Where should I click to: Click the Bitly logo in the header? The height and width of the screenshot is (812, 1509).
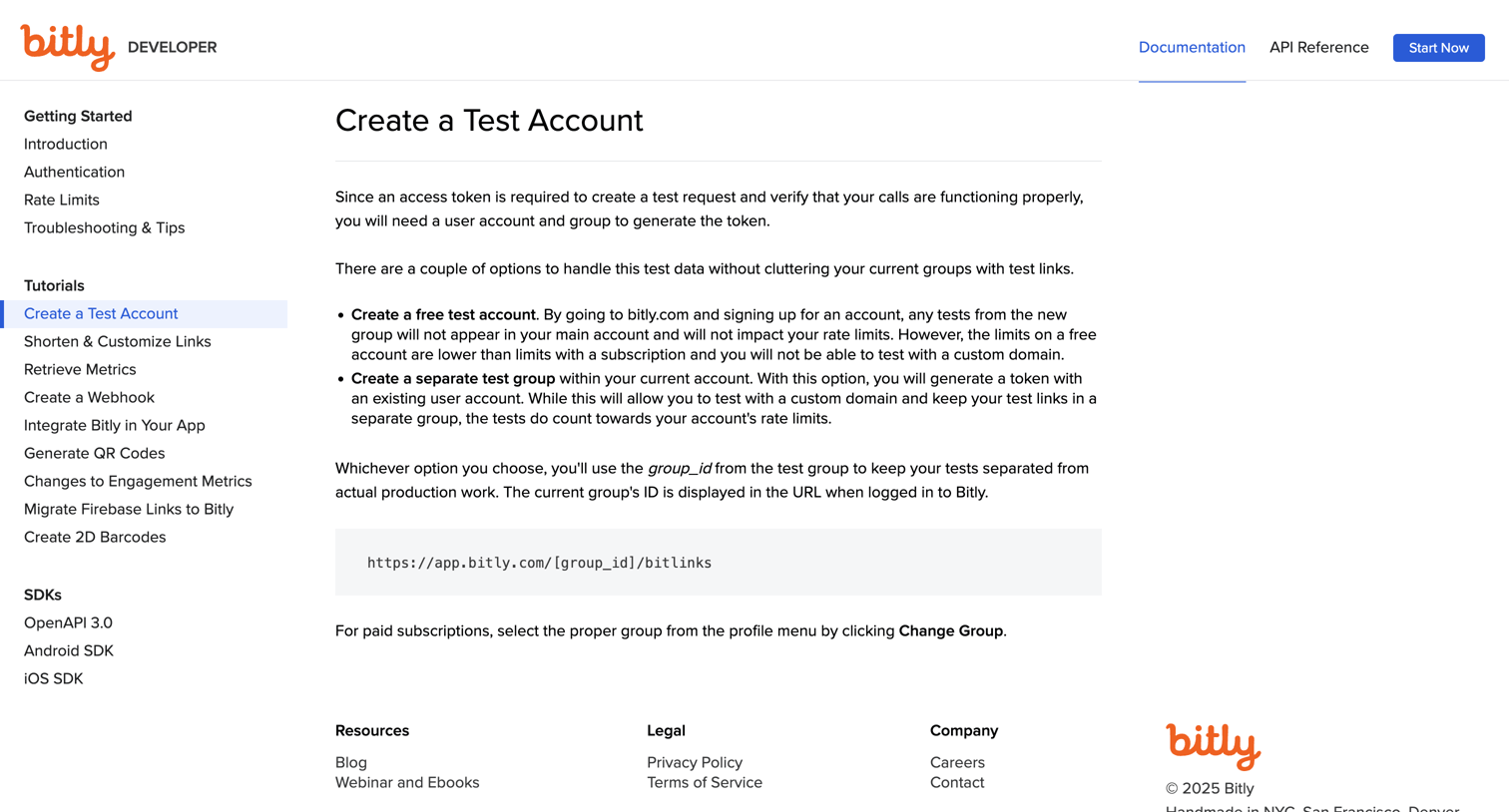(x=68, y=47)
